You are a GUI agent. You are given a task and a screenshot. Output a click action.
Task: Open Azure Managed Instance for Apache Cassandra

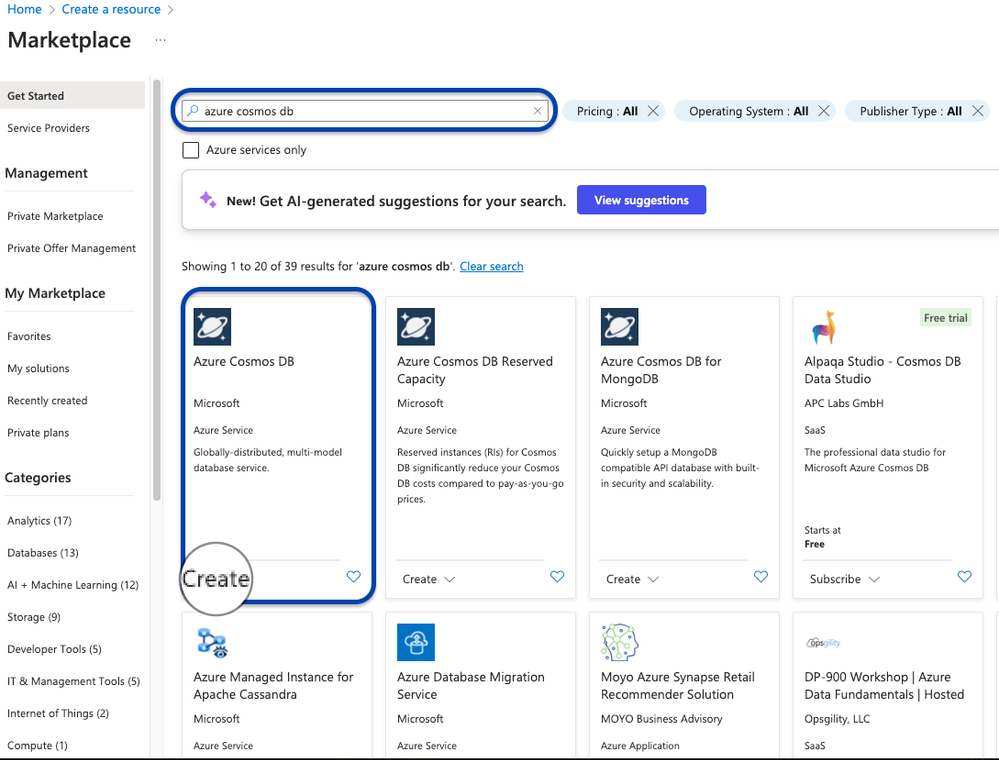[x=273, y=685]
